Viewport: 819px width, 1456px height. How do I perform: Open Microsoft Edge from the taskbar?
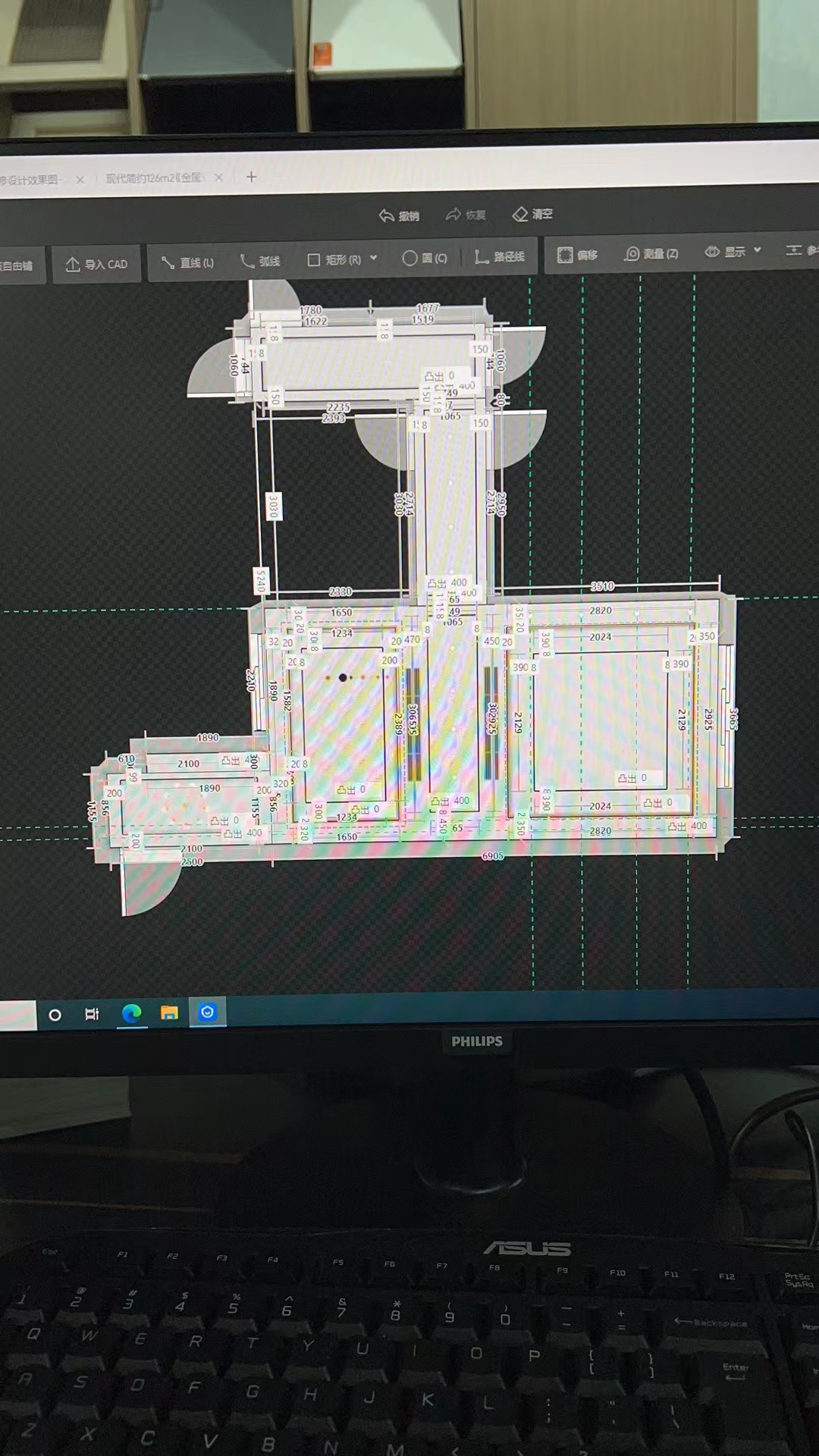(x=132, y=1013)
